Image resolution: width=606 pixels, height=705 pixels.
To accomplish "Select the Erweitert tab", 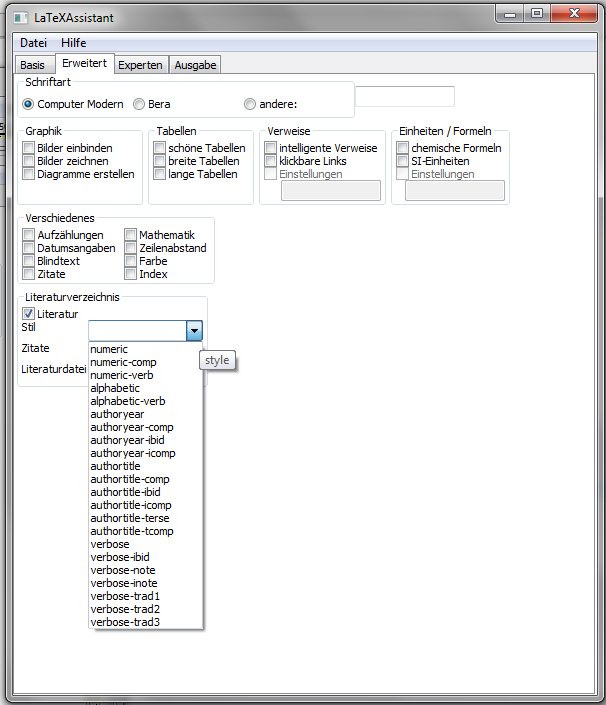I will [x=85, y=63].
